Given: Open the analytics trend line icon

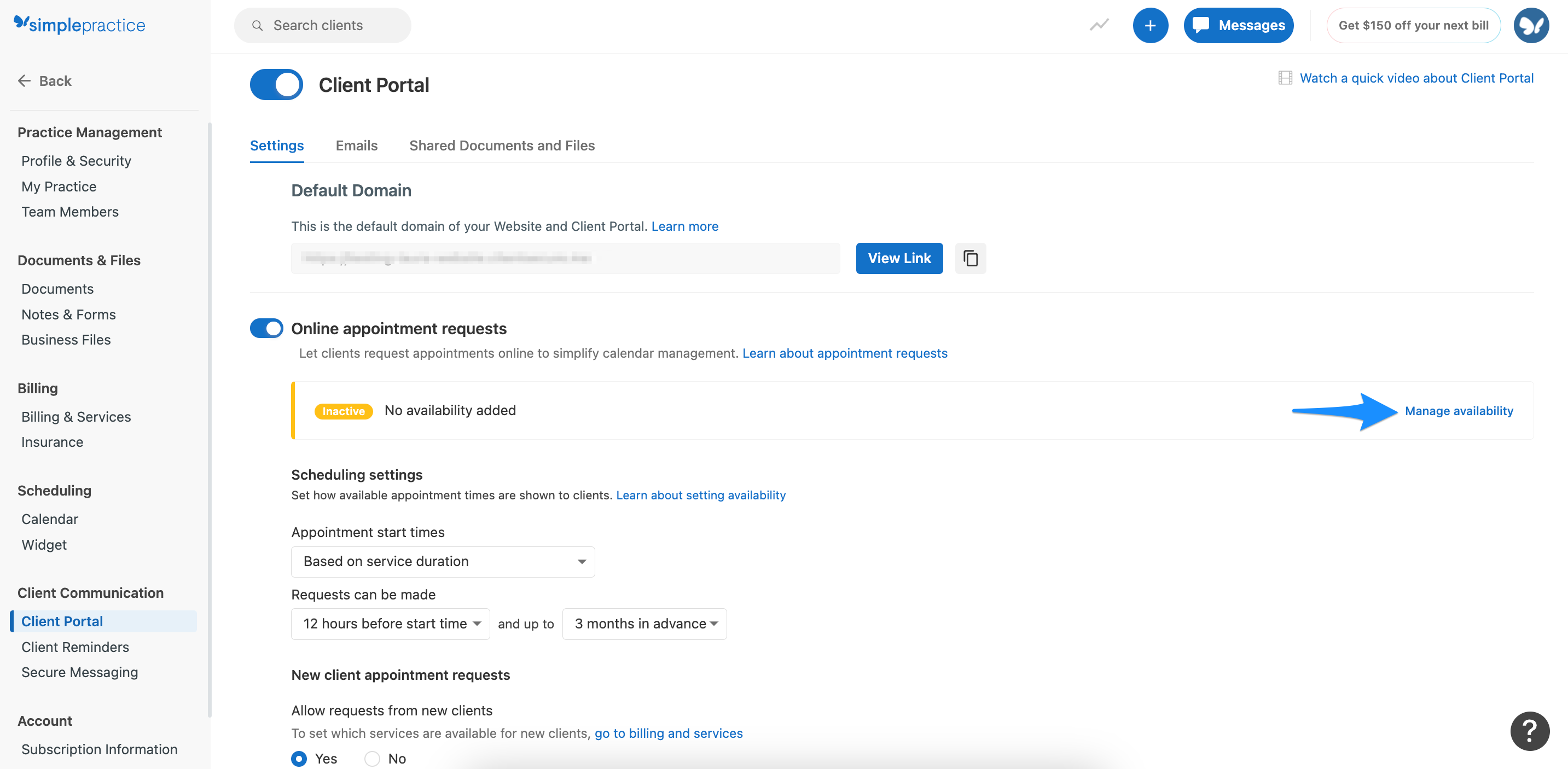Looking at the screenshot, I should coord(1099,25).
